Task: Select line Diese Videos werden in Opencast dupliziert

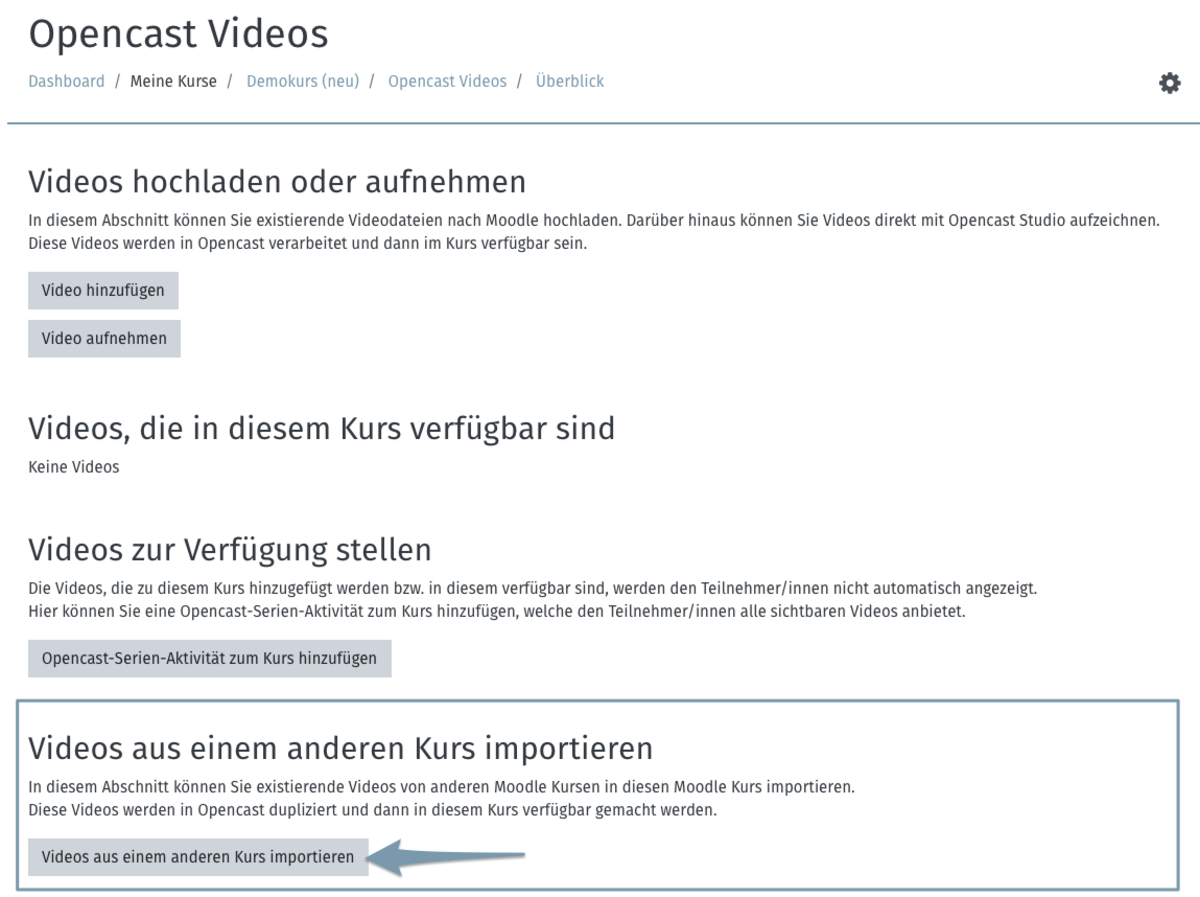Action: click(x=372, y=811)
